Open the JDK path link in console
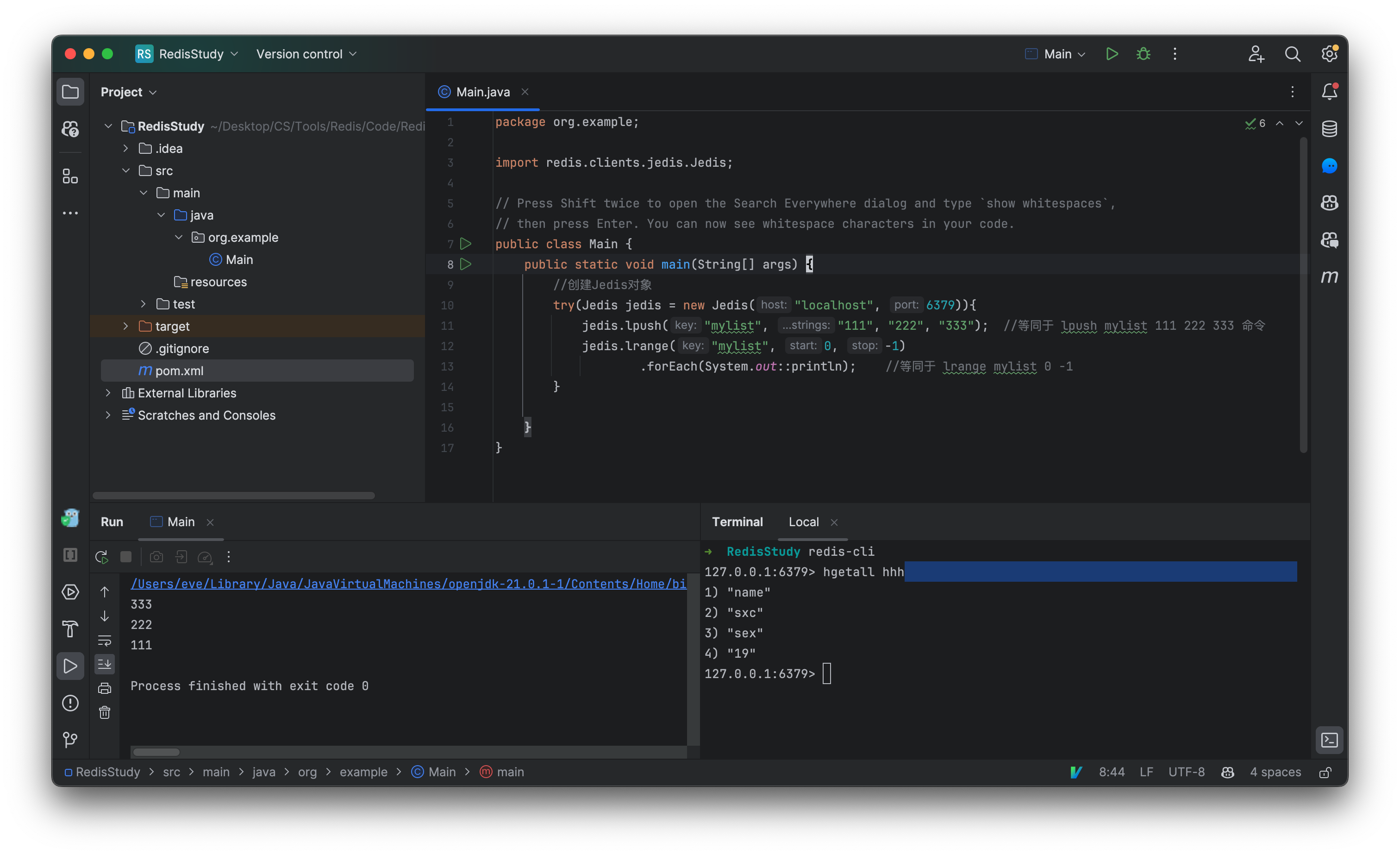The image size is (1400, 855). pyautogui.click(x=408, y=584)
